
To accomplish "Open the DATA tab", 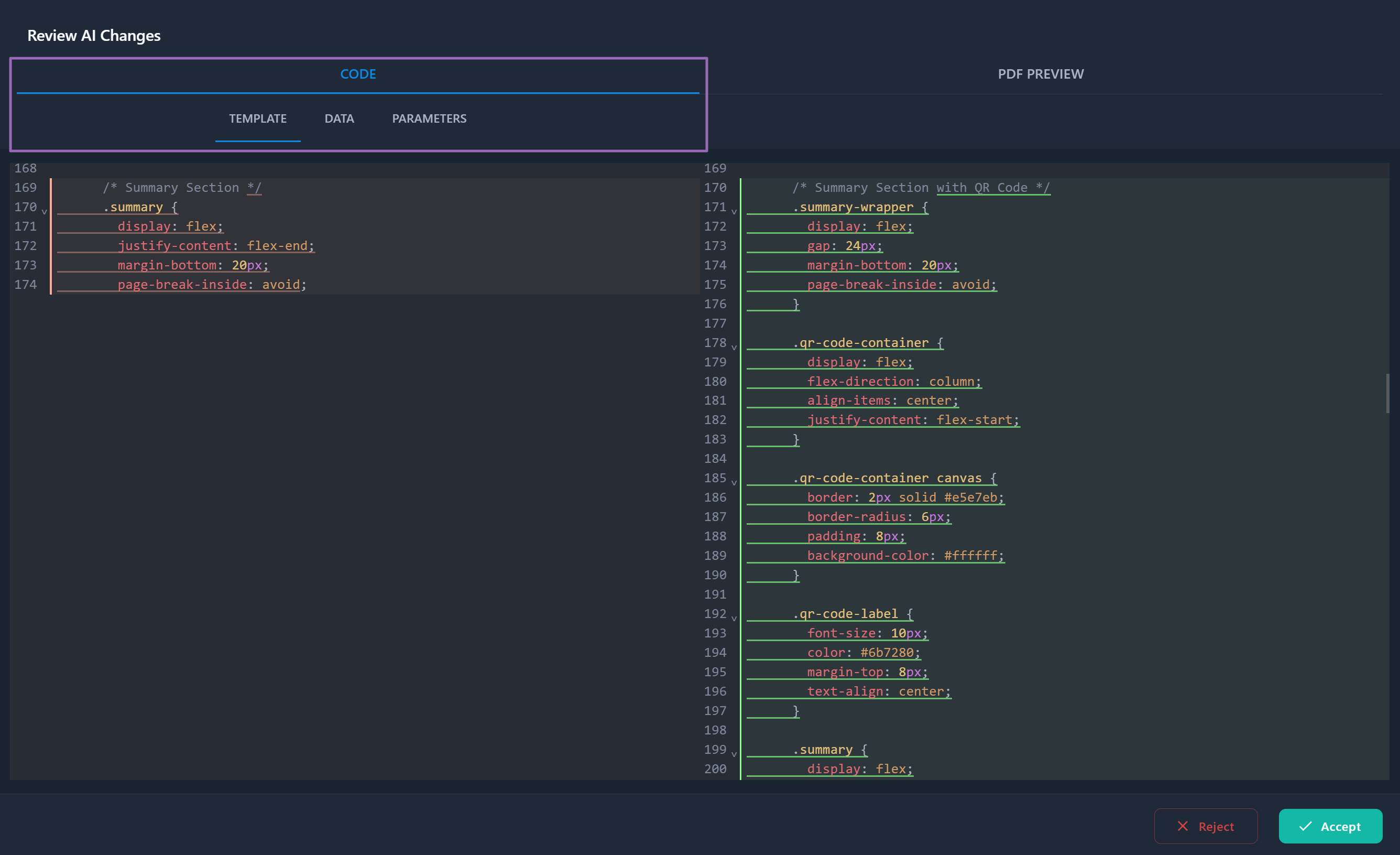I will coord(339,118).
